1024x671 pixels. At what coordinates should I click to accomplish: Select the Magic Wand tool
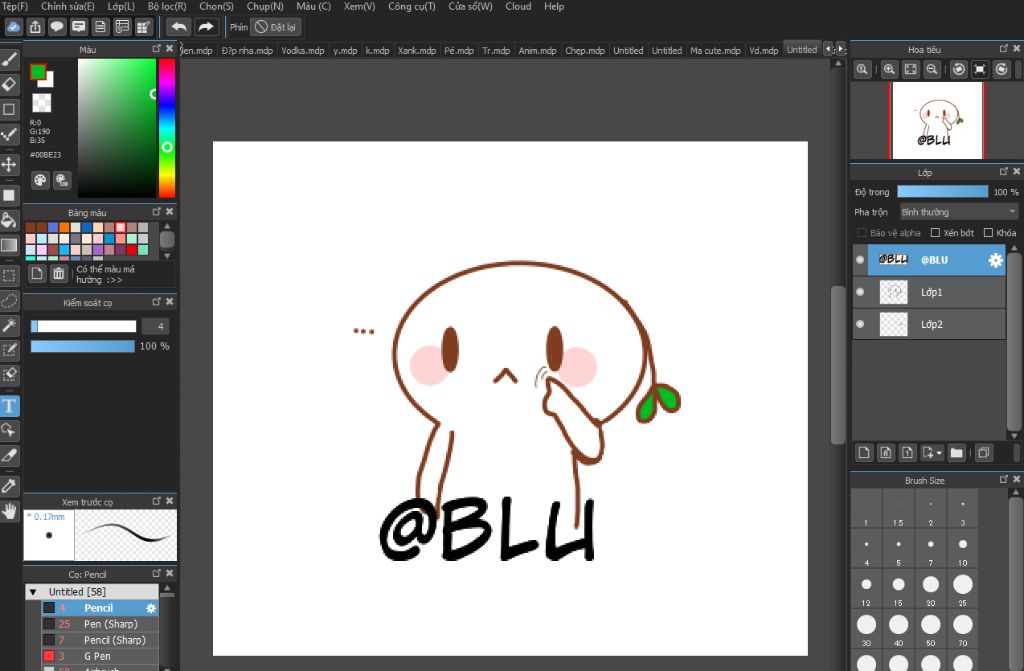(9, 325)
